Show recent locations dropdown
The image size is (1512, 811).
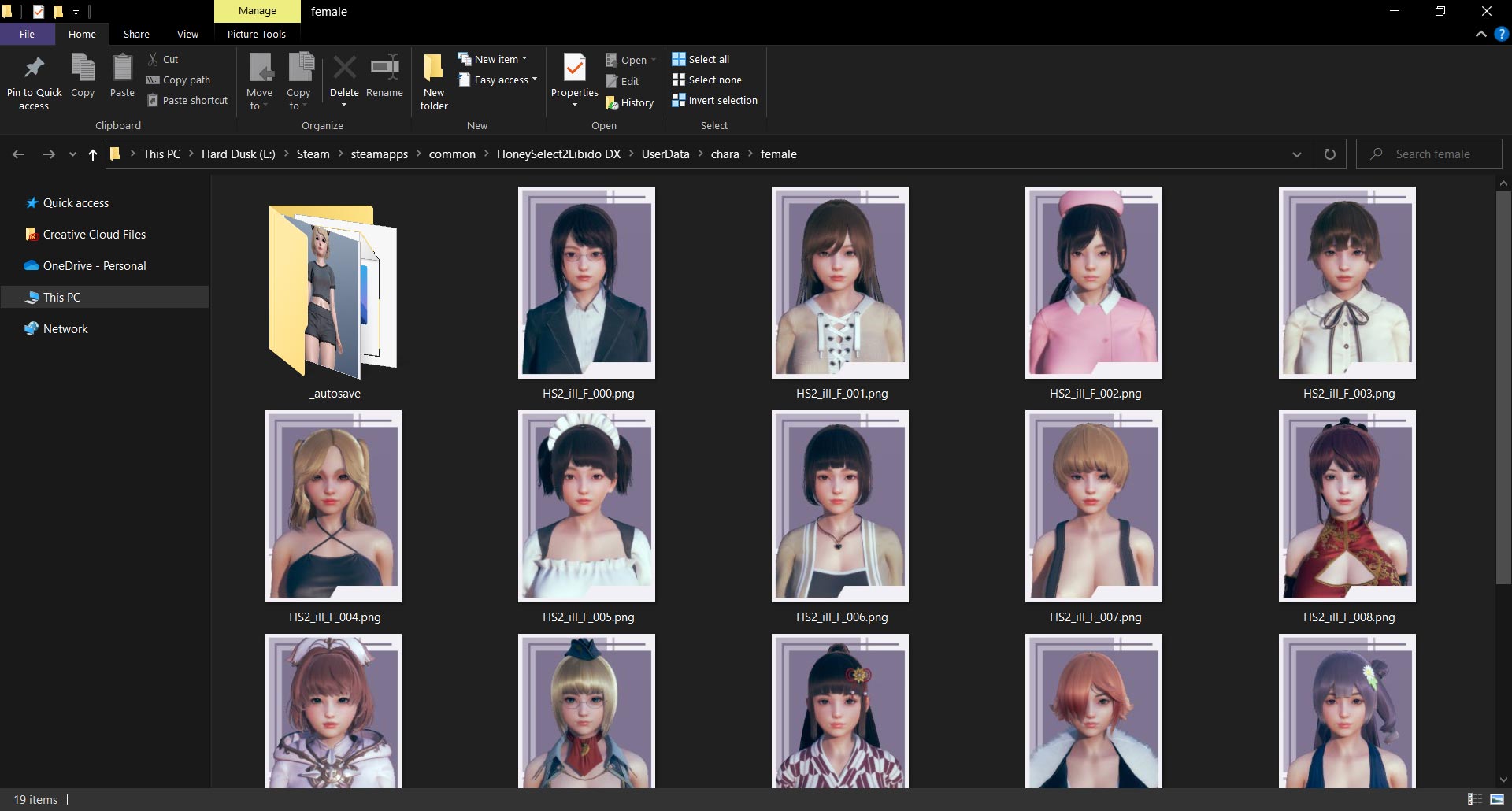pos(72,154)
